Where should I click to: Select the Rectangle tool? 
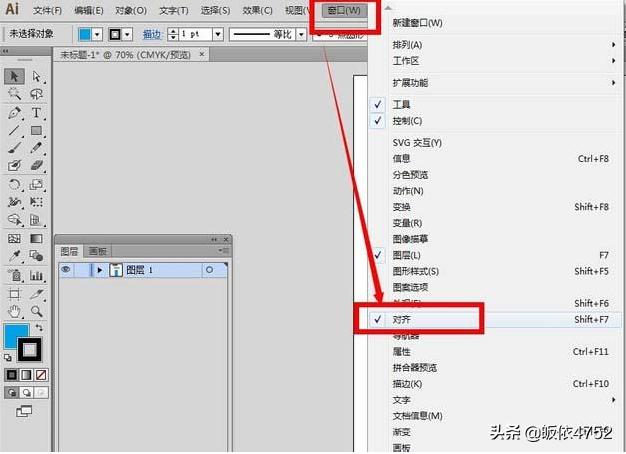click(x=37, y=130)
